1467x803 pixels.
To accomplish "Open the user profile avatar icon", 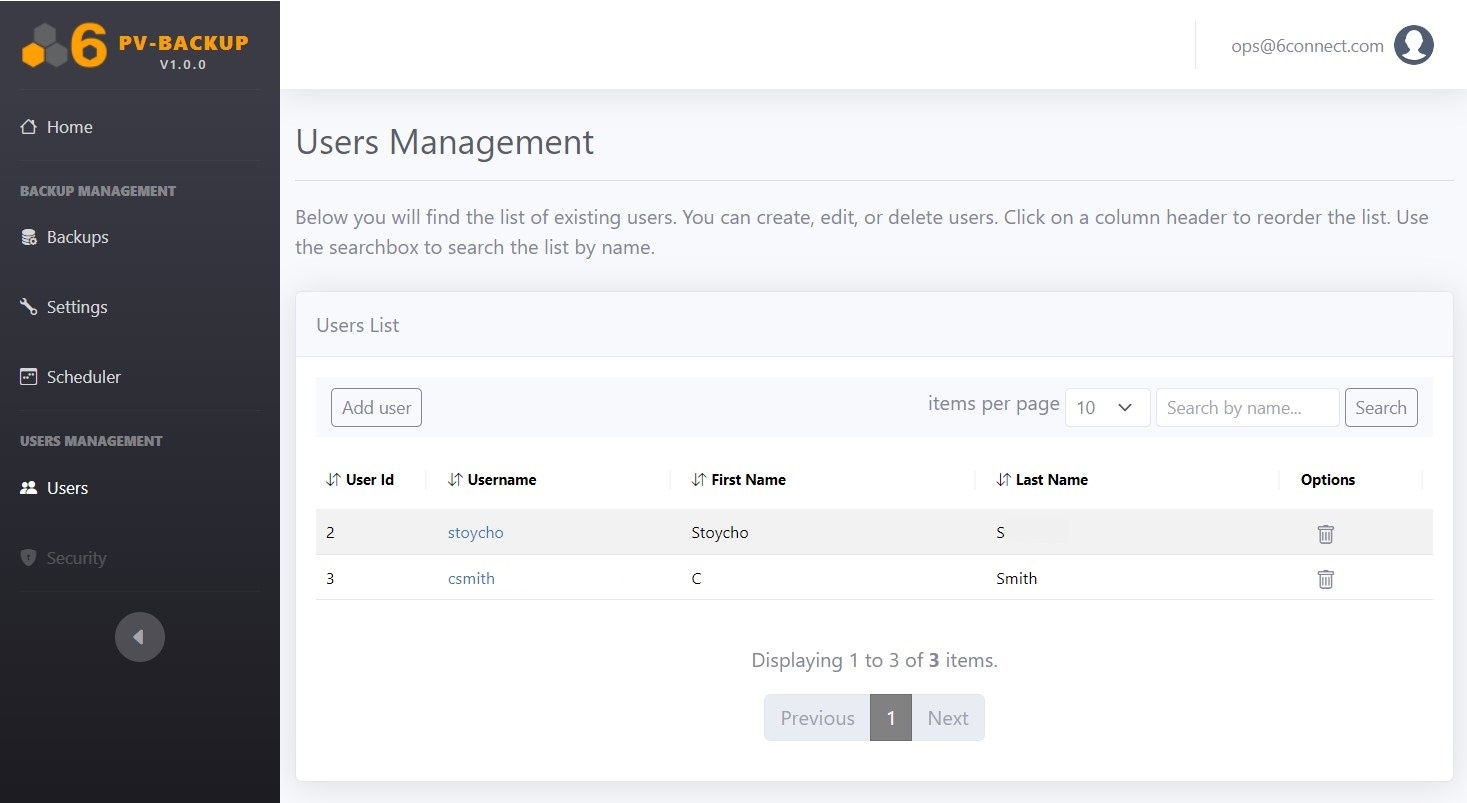I will 1413,45.
